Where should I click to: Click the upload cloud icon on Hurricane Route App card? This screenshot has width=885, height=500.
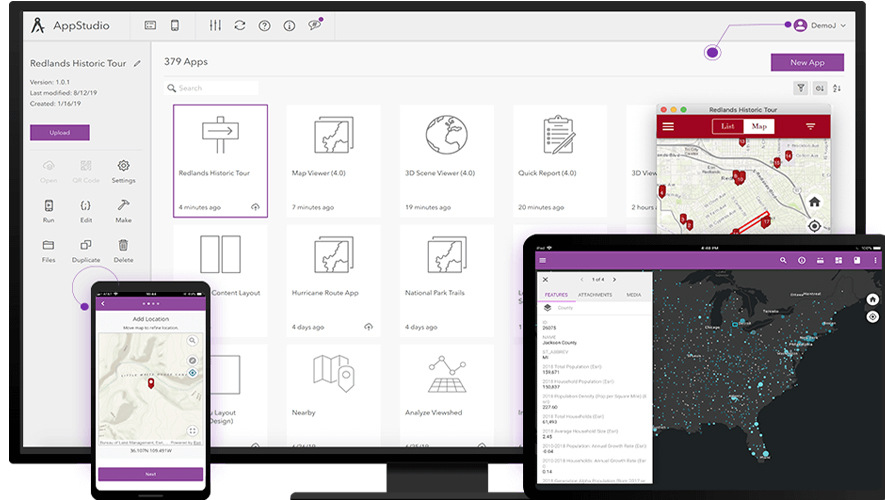coord(369,327)
